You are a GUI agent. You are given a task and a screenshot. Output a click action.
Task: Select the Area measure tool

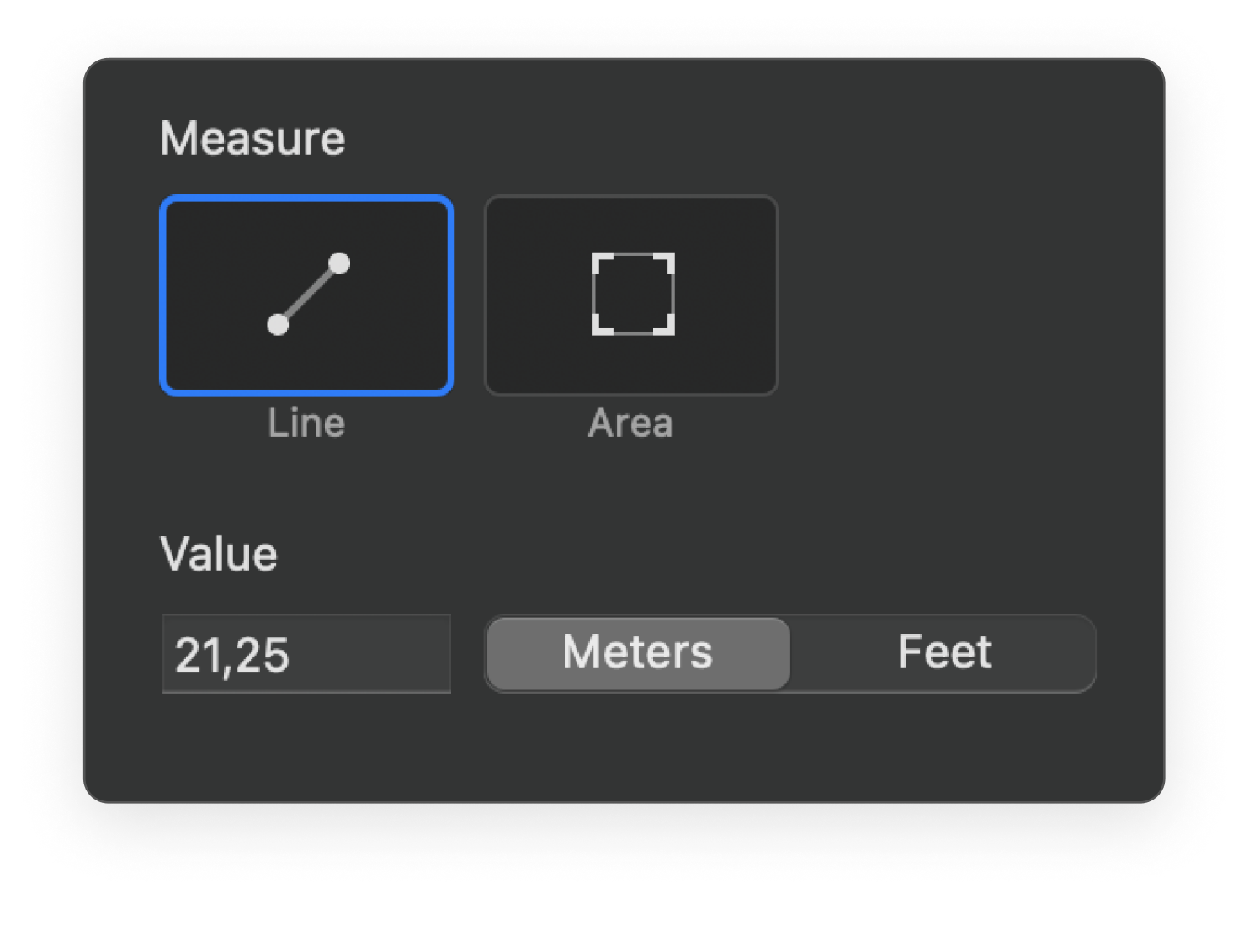click(x=631, y=295)
